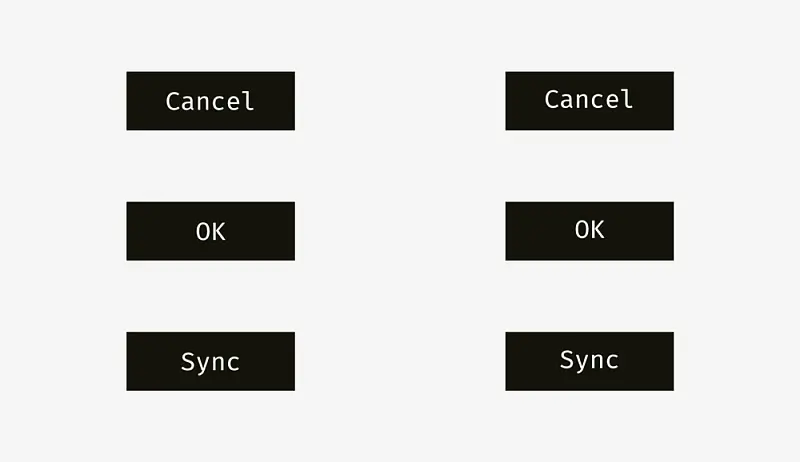Viewport: 800px width, 462px height.
Task: Dismiss using Cancel with vertically centered label
Action: pos(211,101)
